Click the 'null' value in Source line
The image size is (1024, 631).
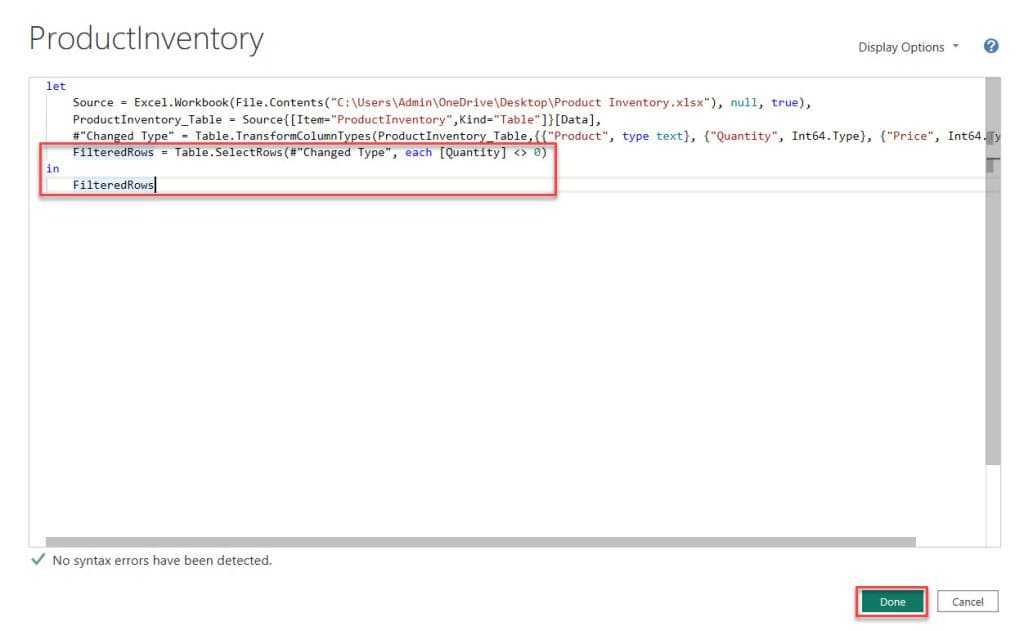[744, 103]
